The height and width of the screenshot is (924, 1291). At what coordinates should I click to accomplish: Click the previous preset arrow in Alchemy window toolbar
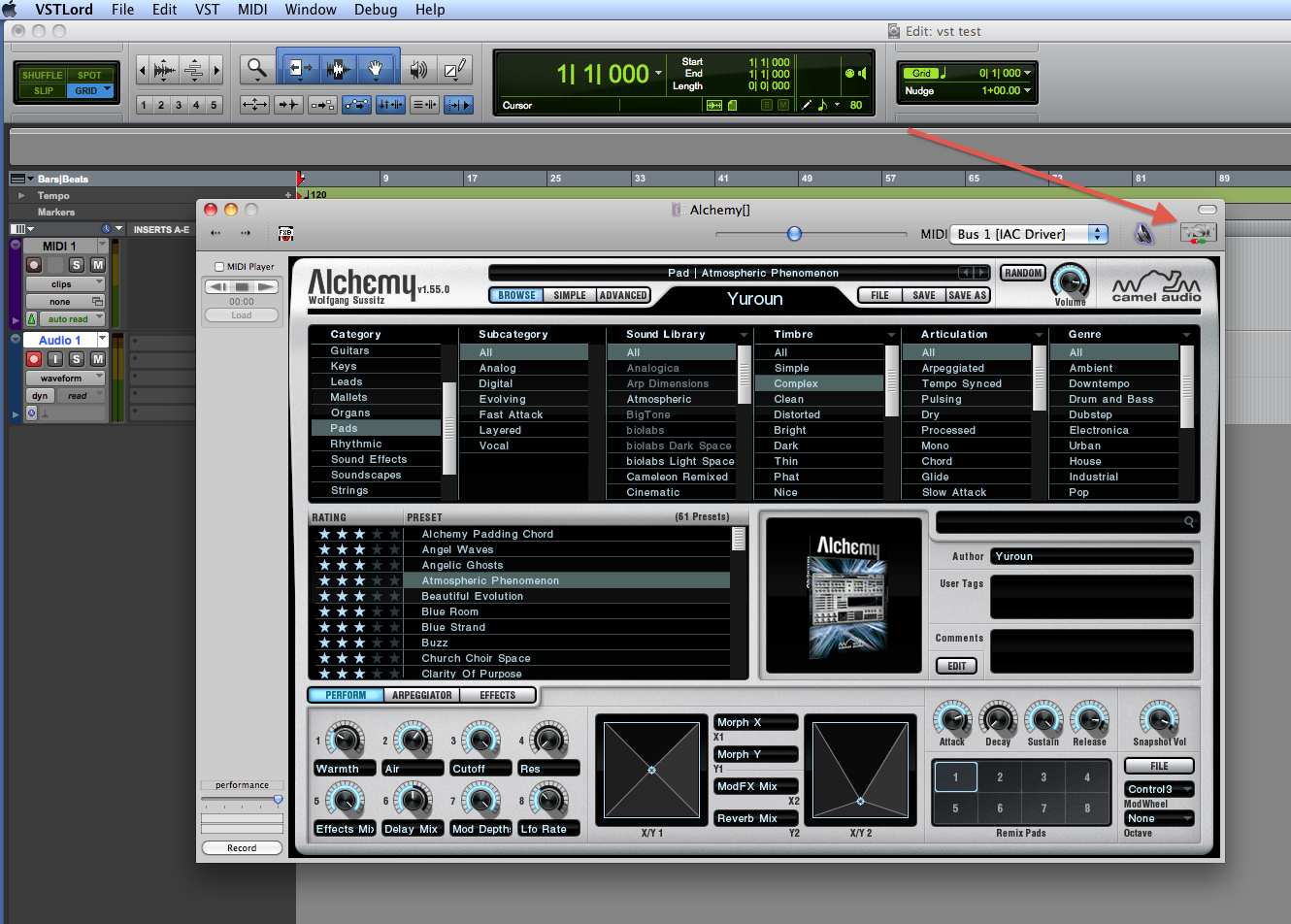[215, 233]
